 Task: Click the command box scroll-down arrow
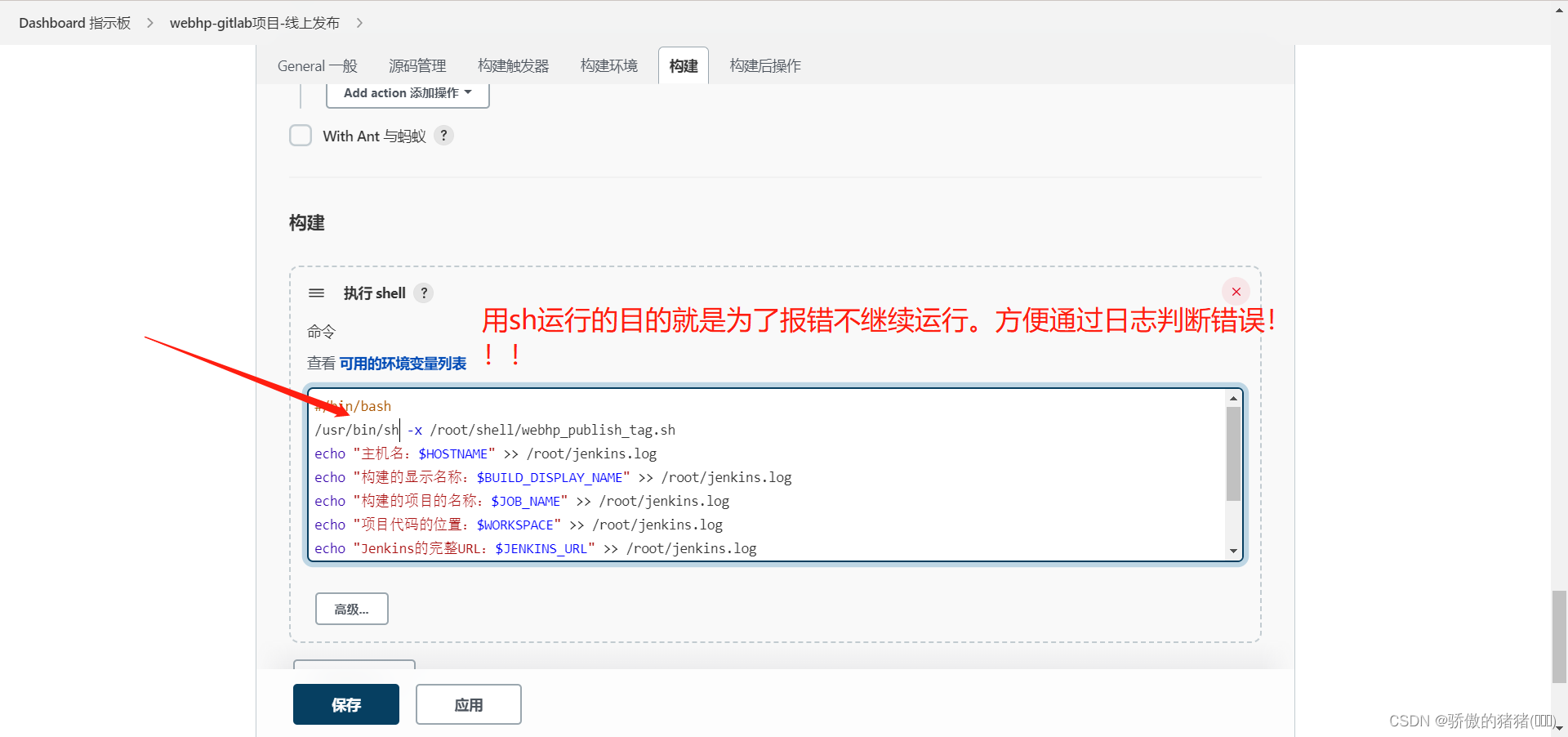pyautogui.click(x=1233, y=552)
